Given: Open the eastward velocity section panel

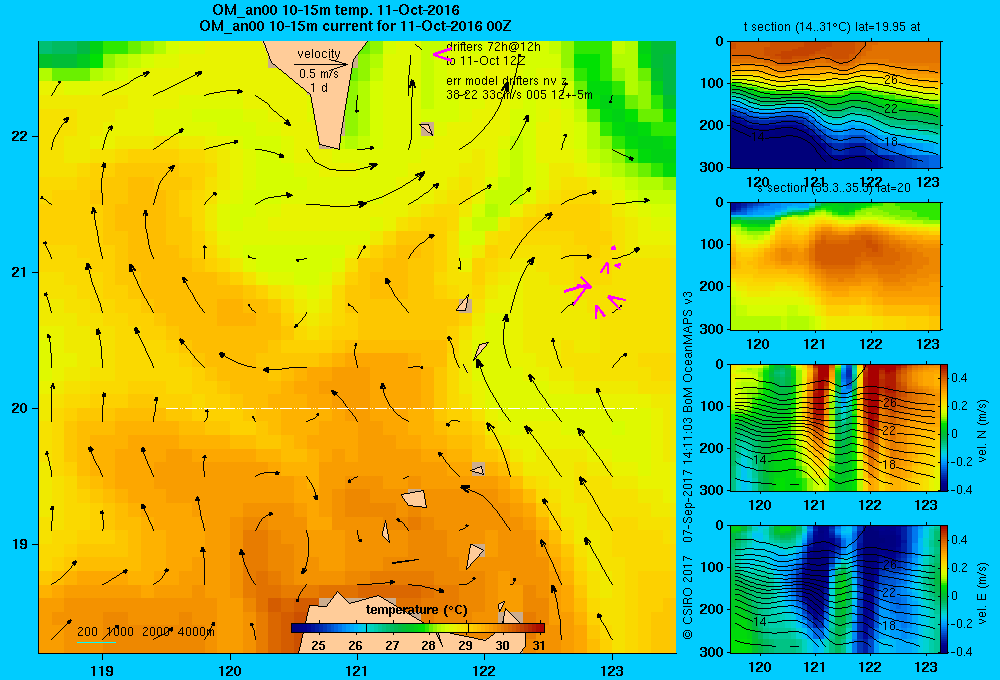Looking at the screenshot, I should tap(834, 589).
